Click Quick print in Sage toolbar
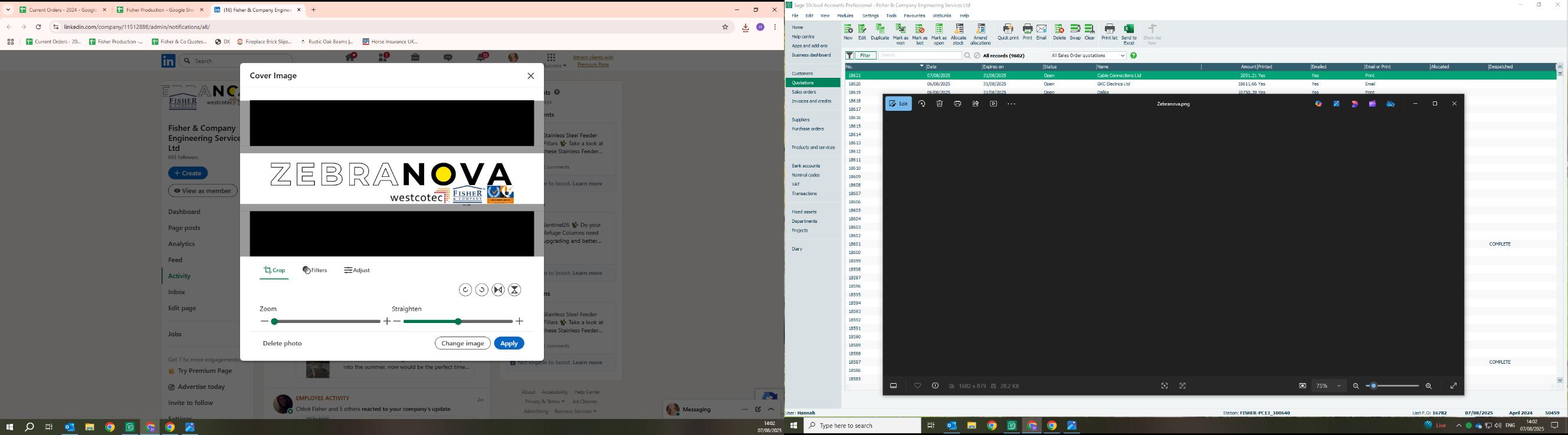The width and height of the screenshot is (1568, 435). (x=1008, y=32)
